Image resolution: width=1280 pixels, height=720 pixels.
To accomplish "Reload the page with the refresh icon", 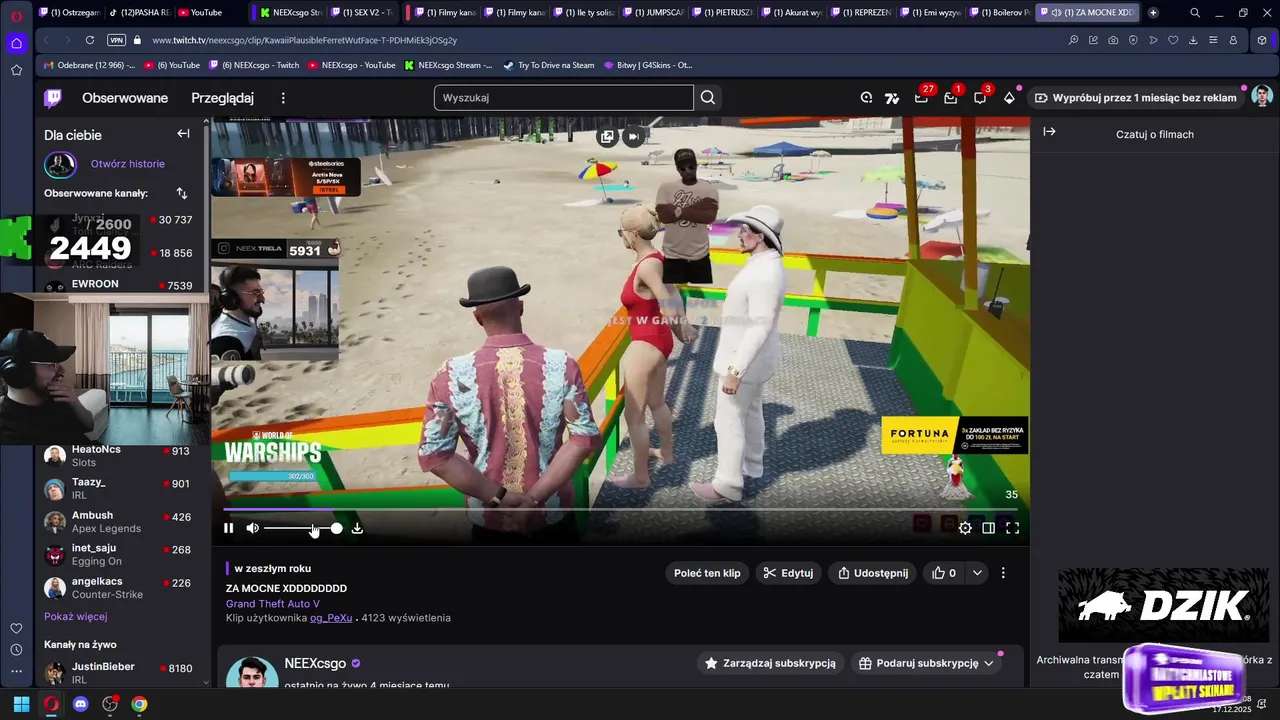I will pos(90,40).
